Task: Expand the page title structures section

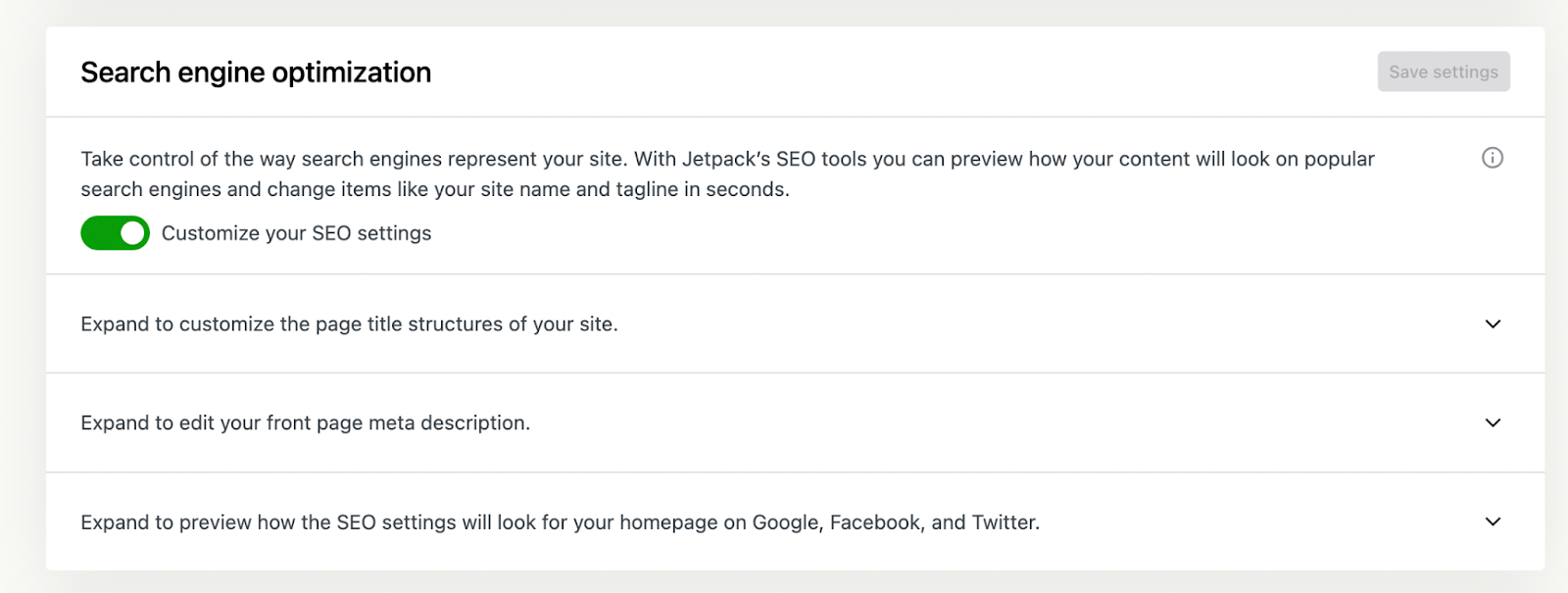Action: [x=350, y=323]
